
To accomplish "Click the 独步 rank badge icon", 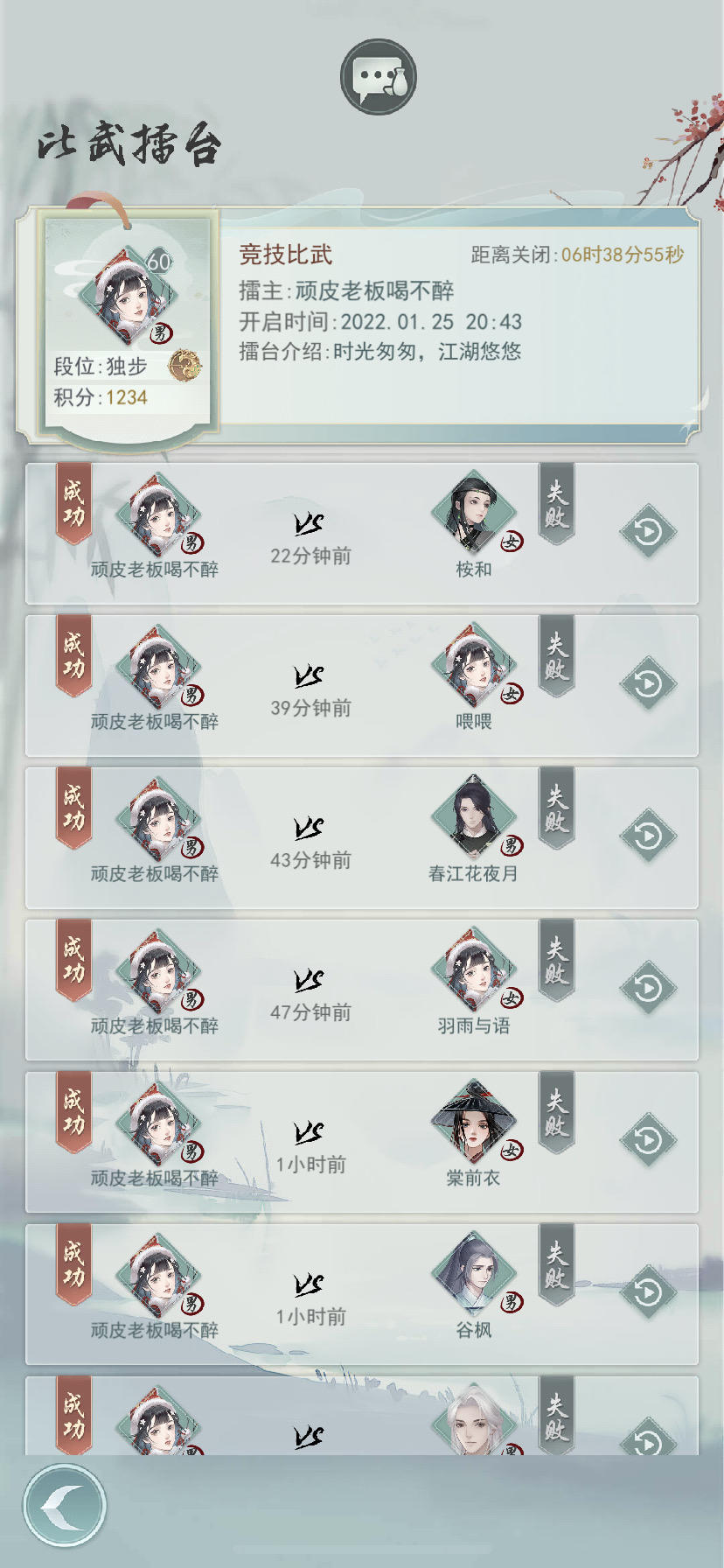I will click(x=185, y=366).
